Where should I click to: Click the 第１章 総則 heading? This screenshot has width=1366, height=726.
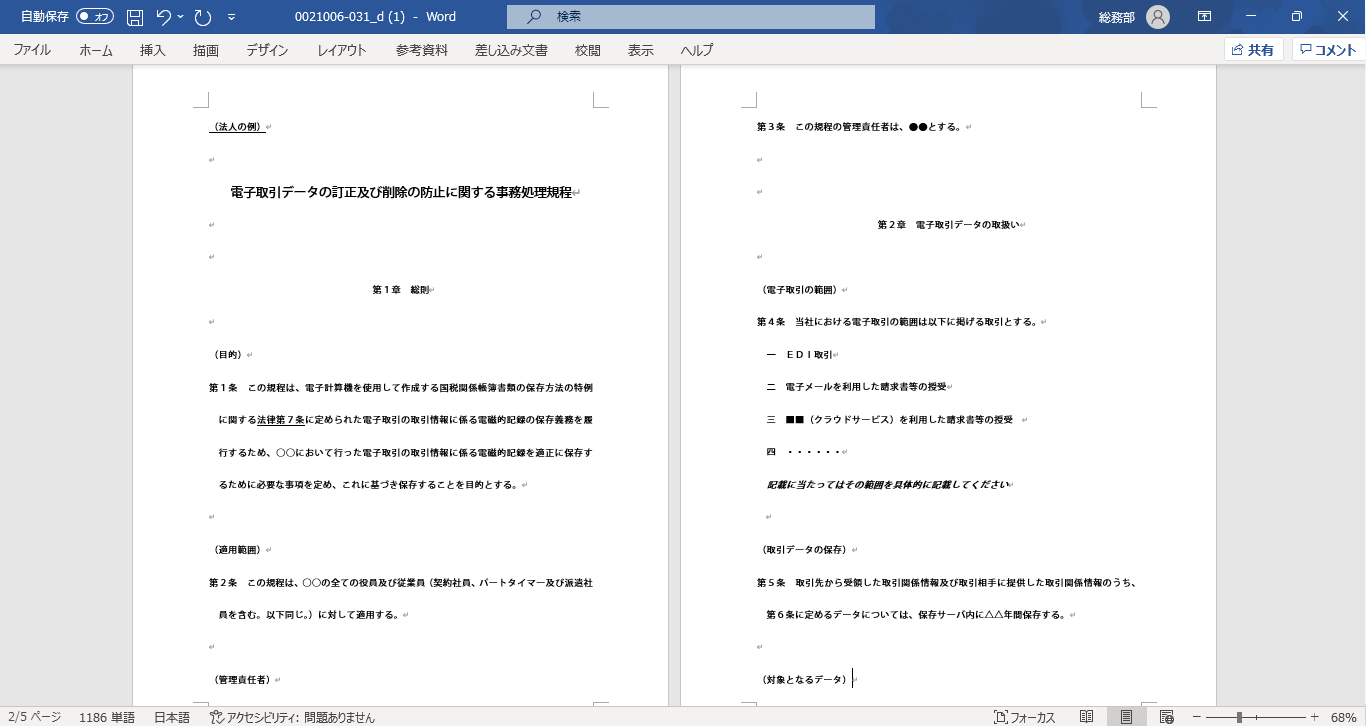400,290
